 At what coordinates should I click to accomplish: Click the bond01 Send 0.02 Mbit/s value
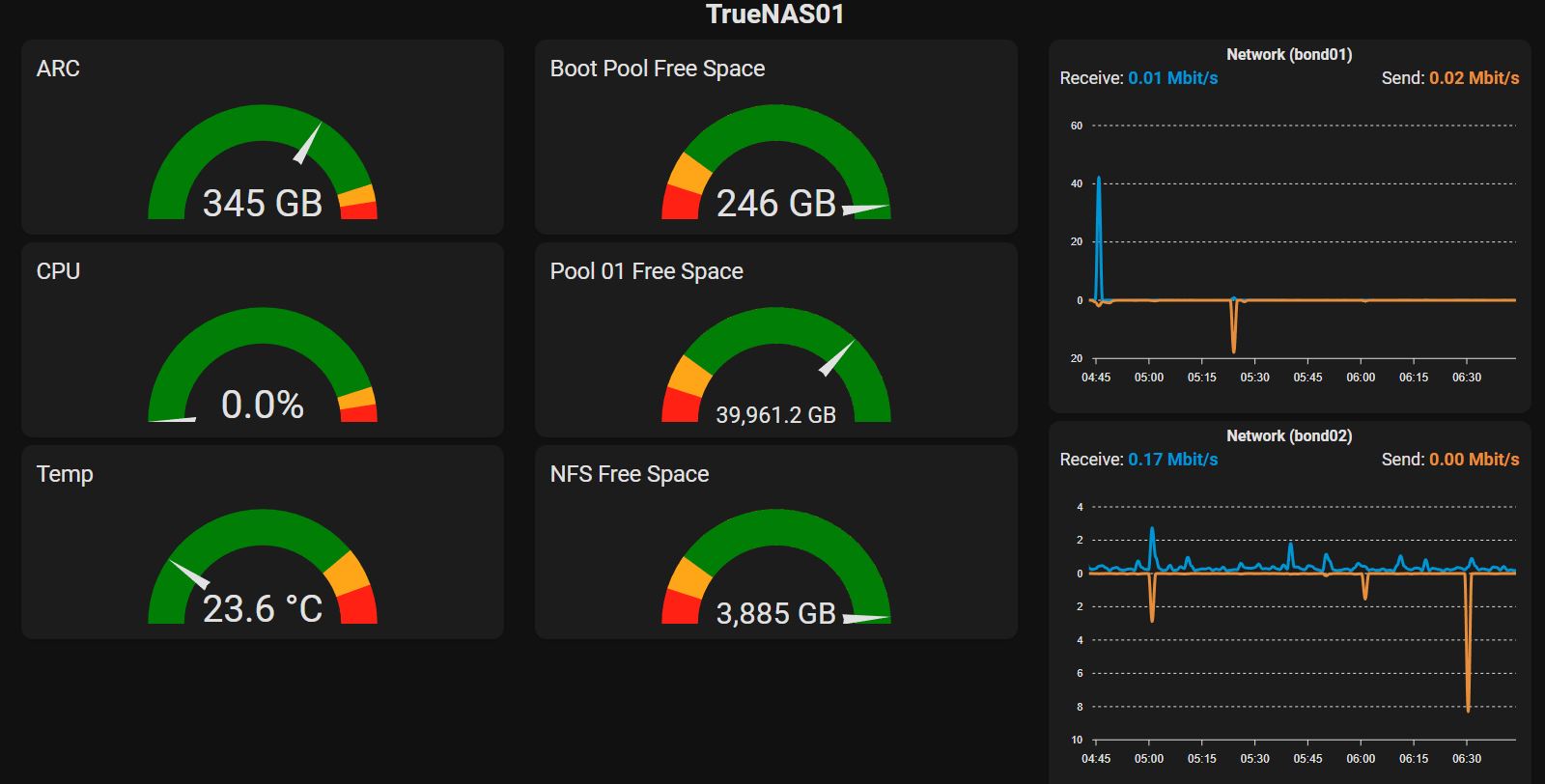tap(1475, 78)
